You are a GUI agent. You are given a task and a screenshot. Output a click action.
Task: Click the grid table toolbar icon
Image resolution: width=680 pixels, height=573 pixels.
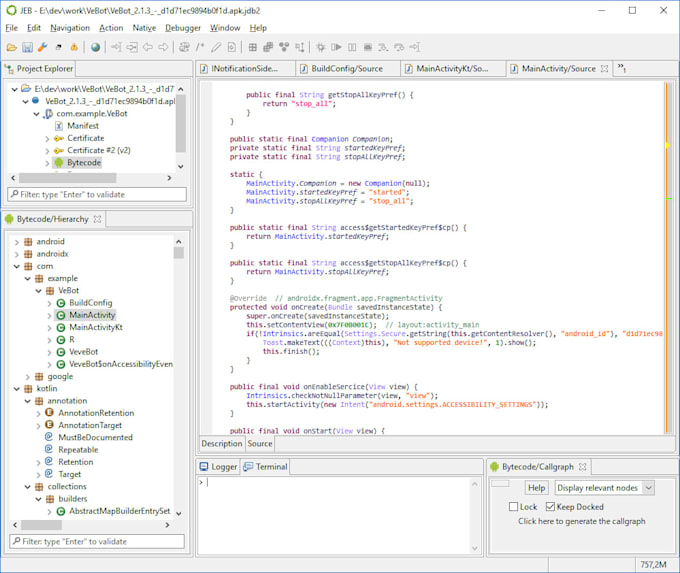pos(252,47)
